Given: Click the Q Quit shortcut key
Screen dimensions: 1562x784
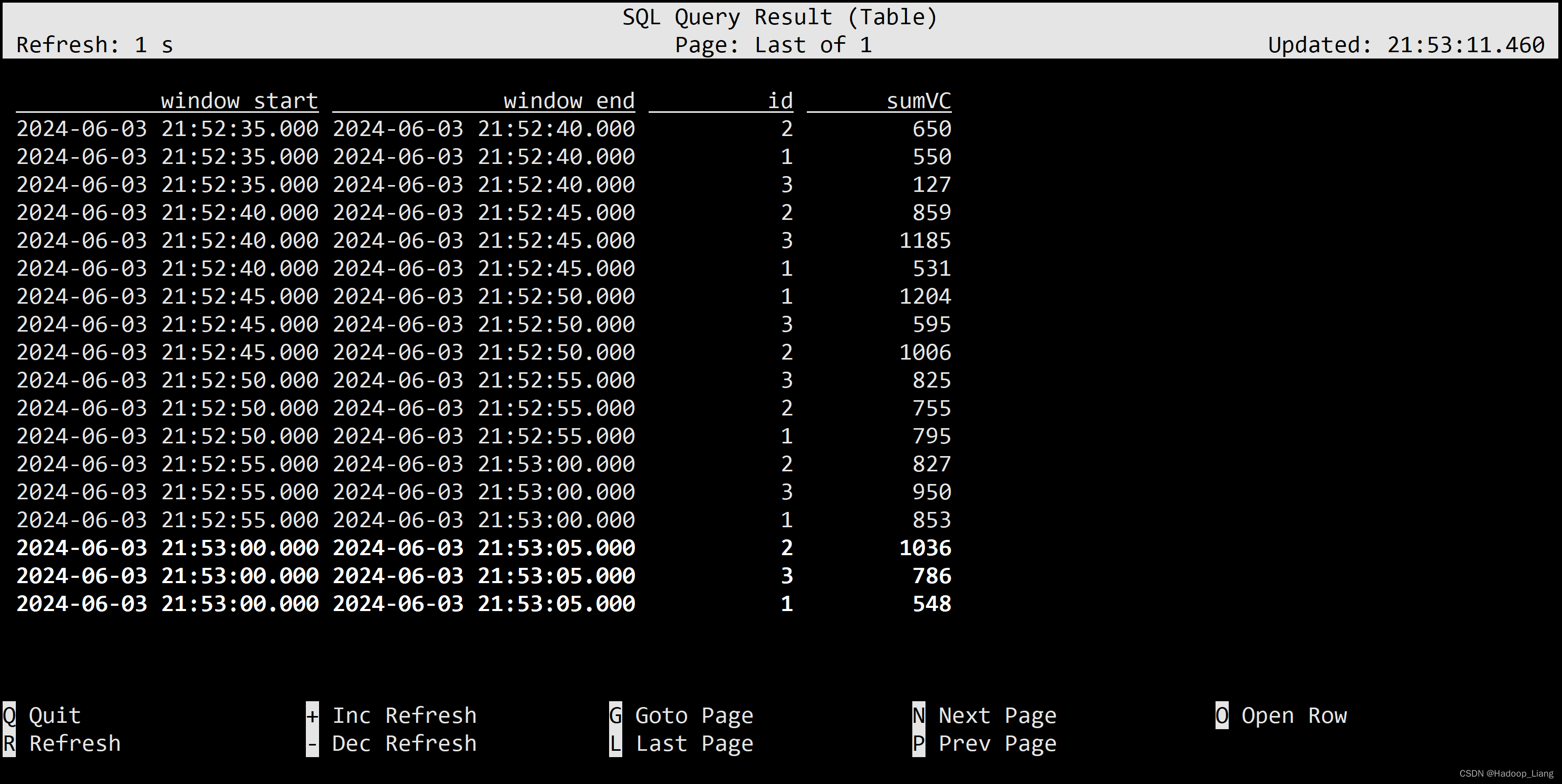Looking at the screenshot, I should 9,715.
